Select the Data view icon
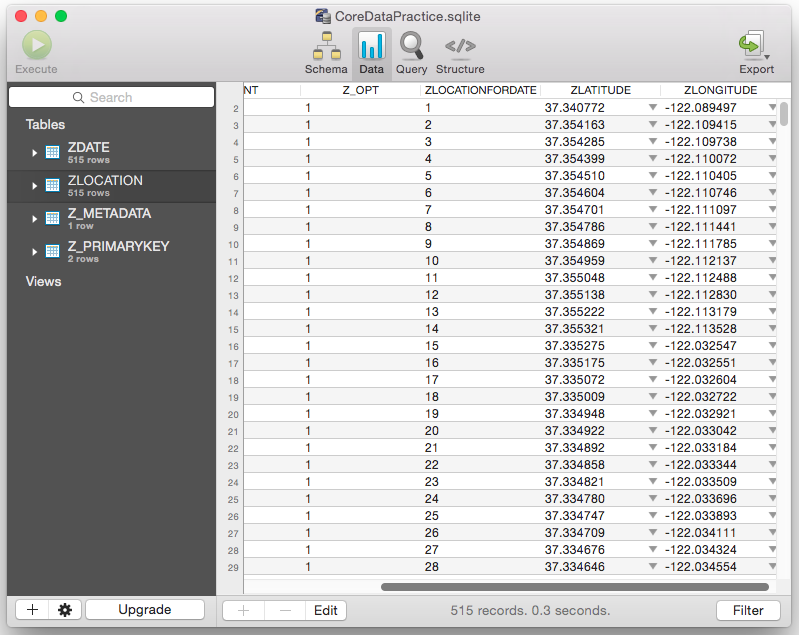 pyautogui.click(x=371, y=46)
